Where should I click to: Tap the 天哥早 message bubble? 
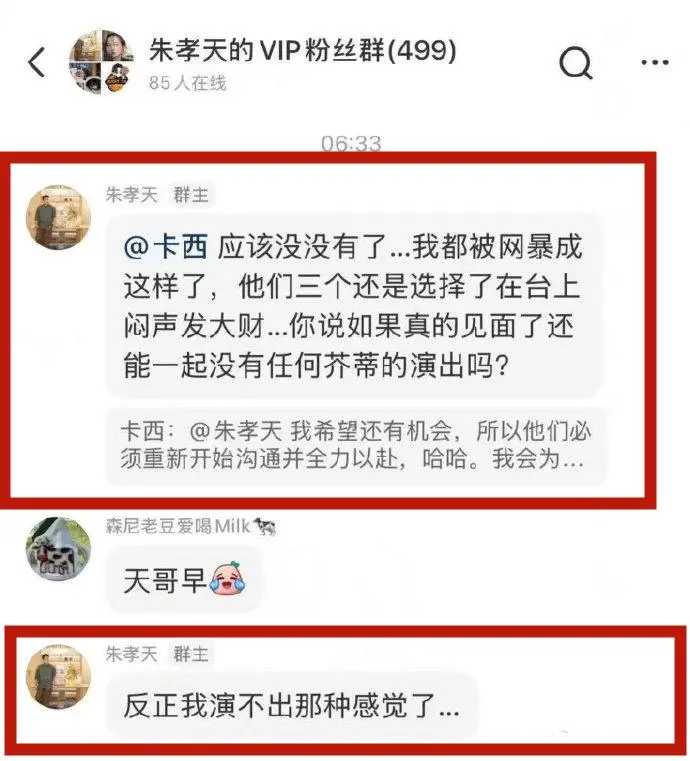point(185,580)
